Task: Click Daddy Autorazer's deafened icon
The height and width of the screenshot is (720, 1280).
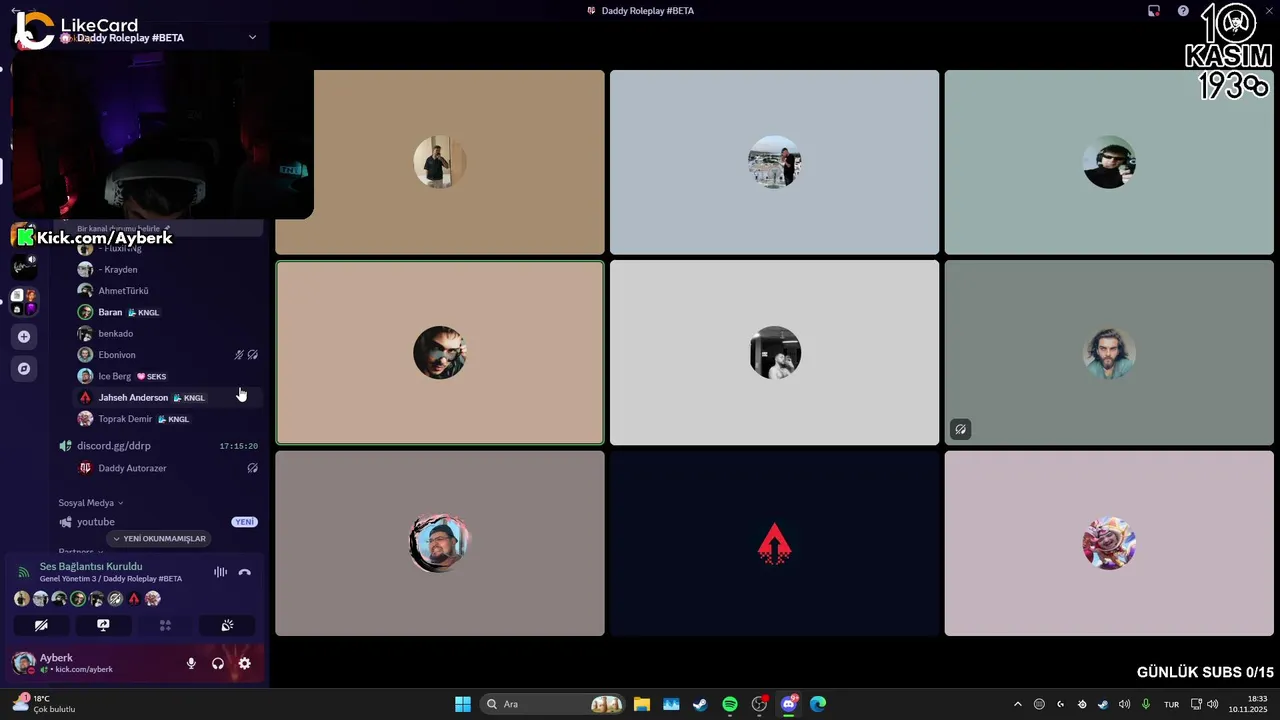Action: (253, 468)
